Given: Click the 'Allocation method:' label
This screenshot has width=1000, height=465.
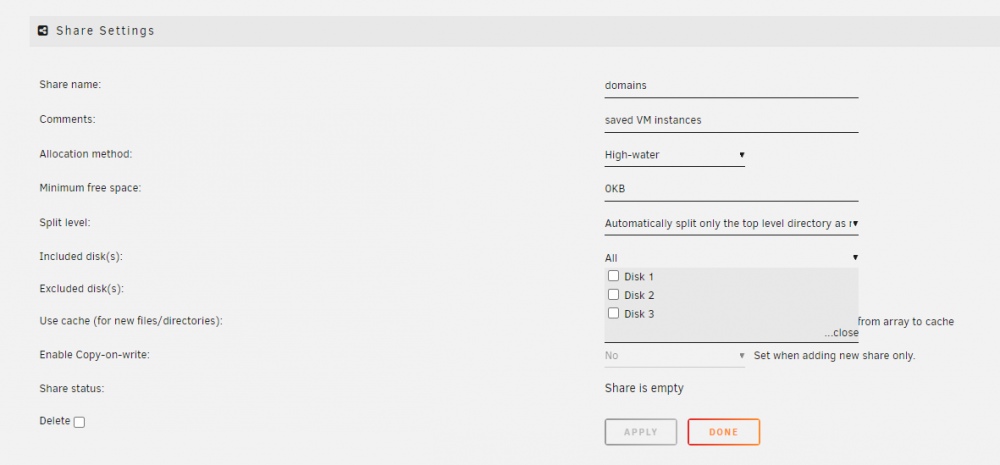Looking at the screenshot, I should [x=86, y=154].
